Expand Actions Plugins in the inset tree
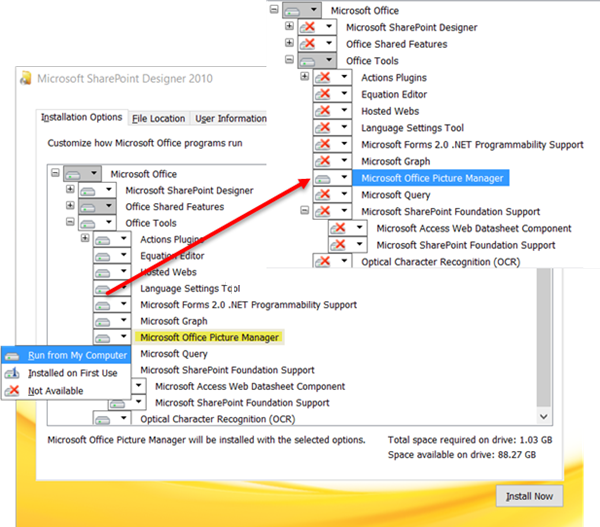600x527 pixels. [305, 76]
